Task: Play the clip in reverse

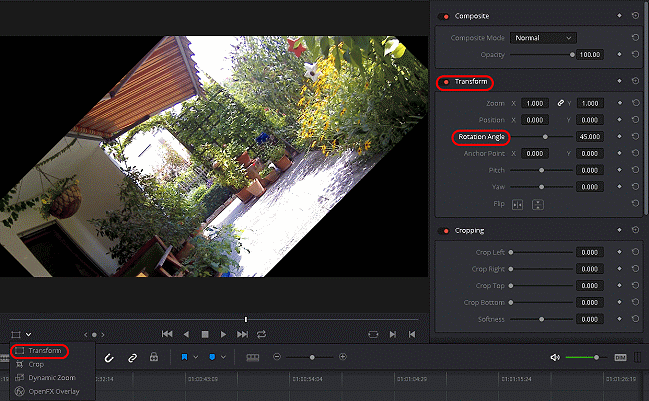Action: (x=186, y=334)
